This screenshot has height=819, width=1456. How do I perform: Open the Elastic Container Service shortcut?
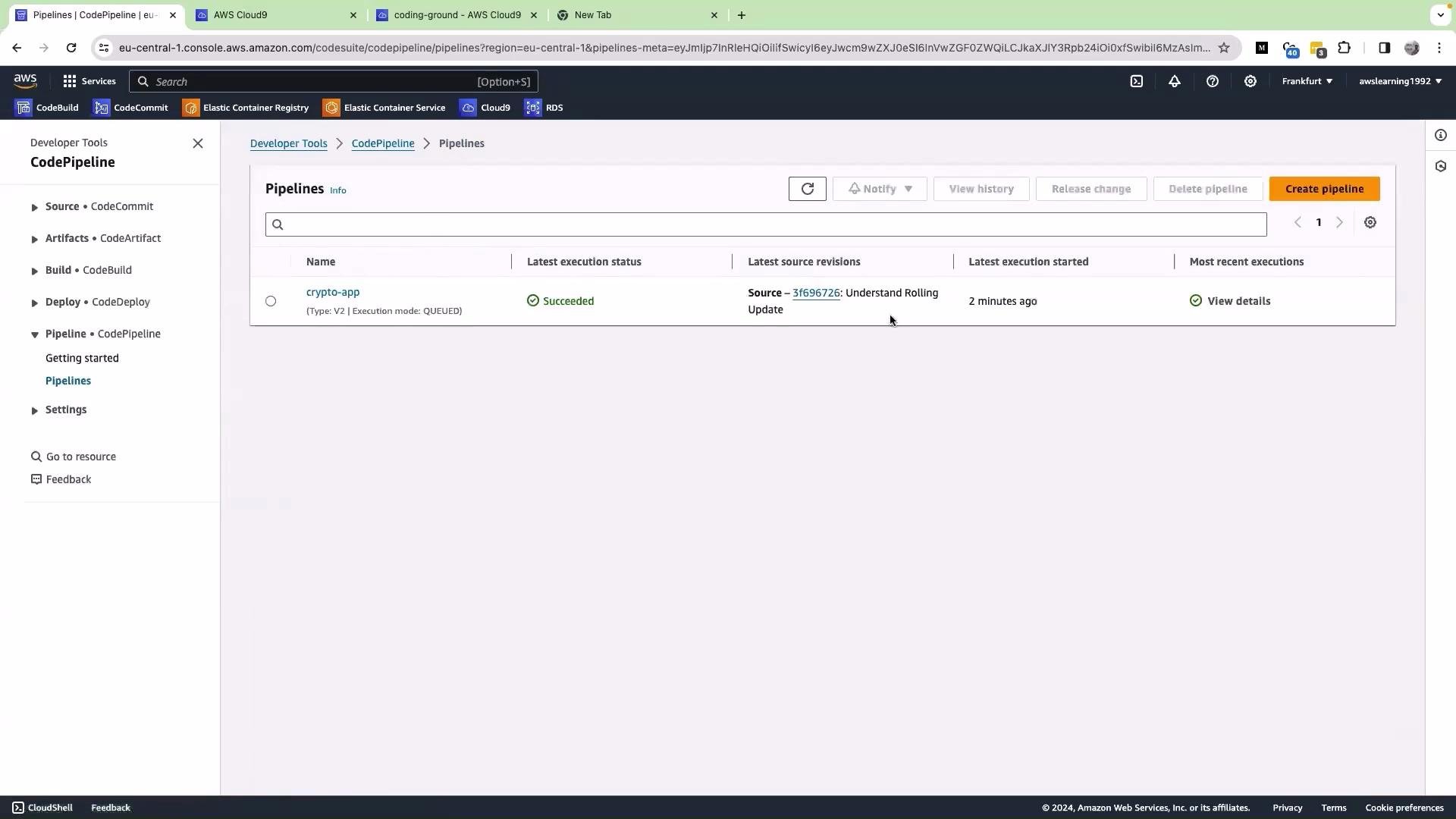pyautogui.click(x=384, y=108)
